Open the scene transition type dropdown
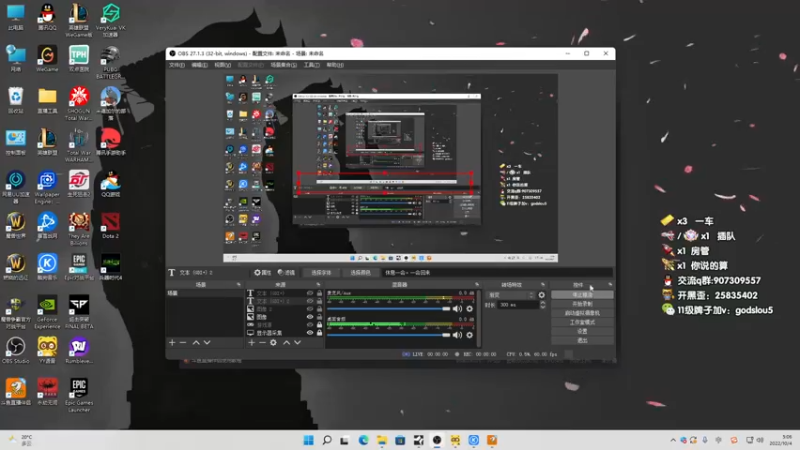 point(511,295)
